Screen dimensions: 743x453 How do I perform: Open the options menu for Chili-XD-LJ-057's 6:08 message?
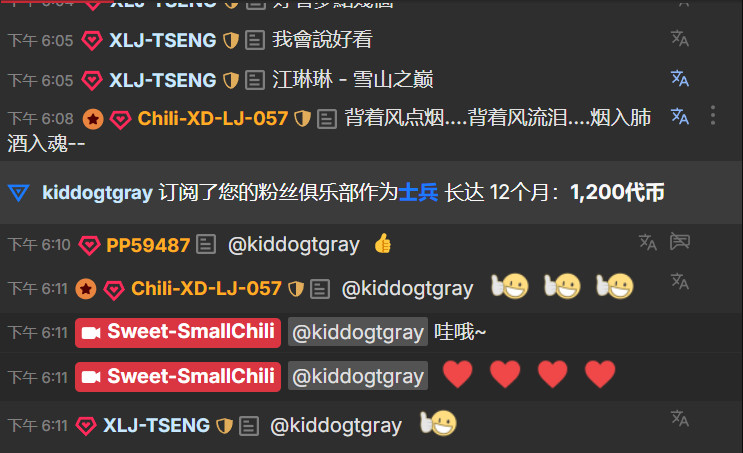[x=713, y=115]
